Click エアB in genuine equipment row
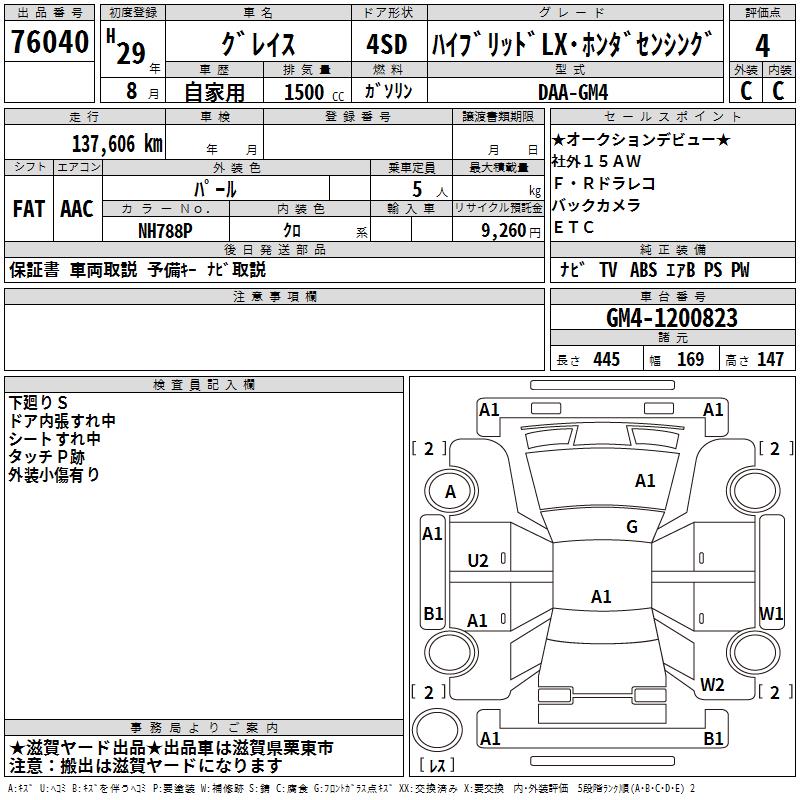The image size is (800, 800). (x=681, y=269)
